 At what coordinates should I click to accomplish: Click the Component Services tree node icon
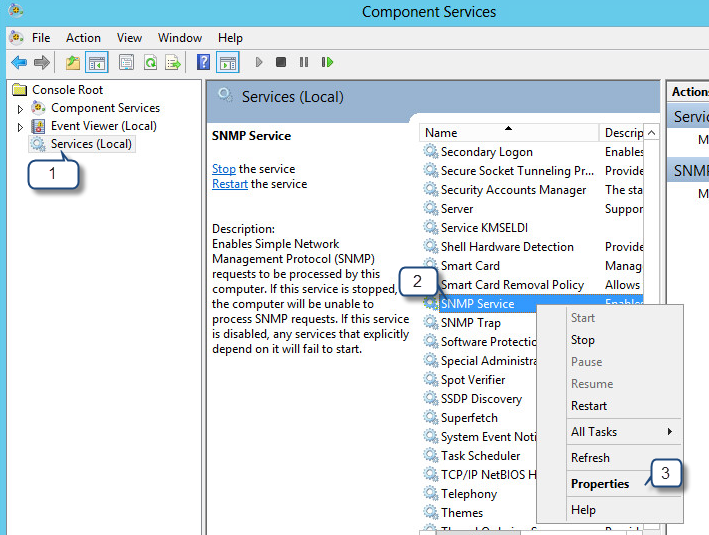click(x=38, y=108)
